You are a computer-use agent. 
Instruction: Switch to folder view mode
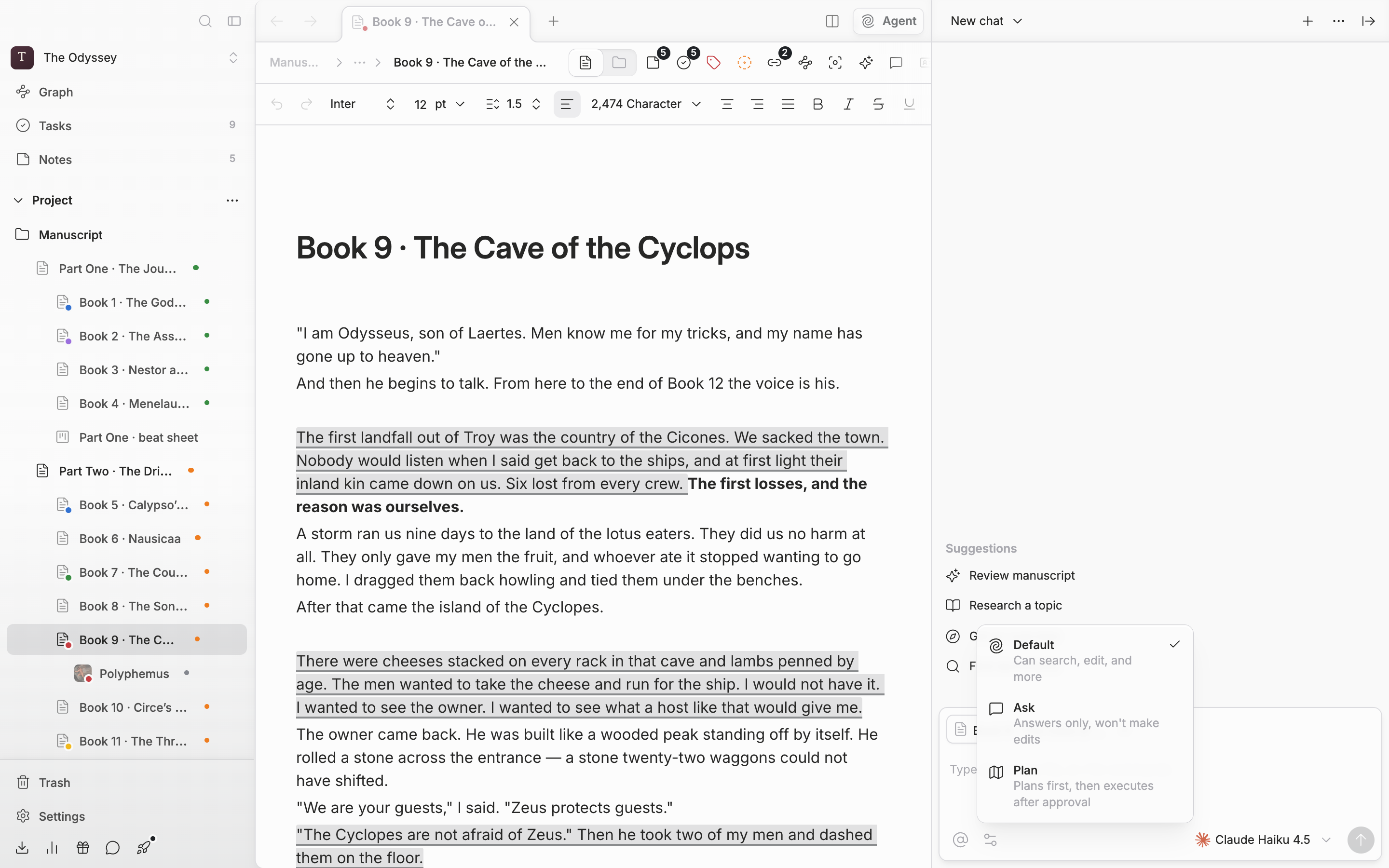point(619,63)
